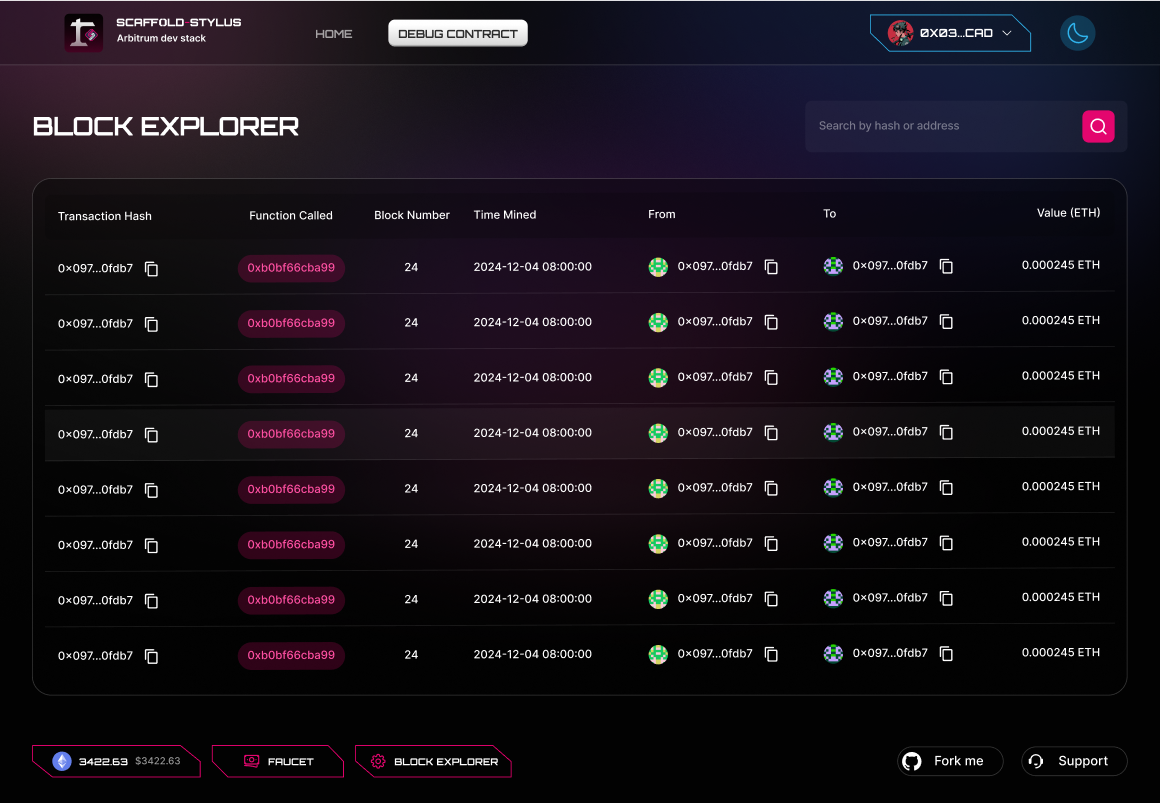Screen dimensions: 1160x803
Task: Toggle dark mode with the moon icon
Action: point(1077,33)
